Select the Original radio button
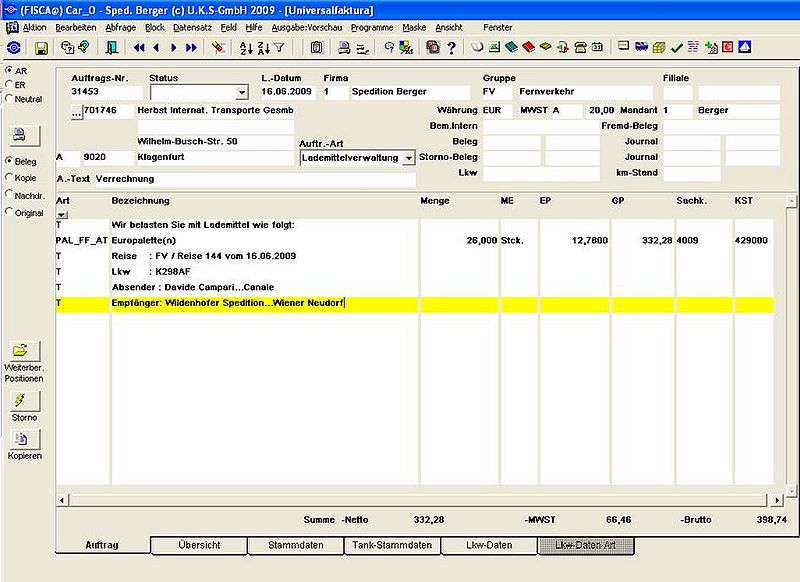The image size is (800, 582). [x=9, y=212]
